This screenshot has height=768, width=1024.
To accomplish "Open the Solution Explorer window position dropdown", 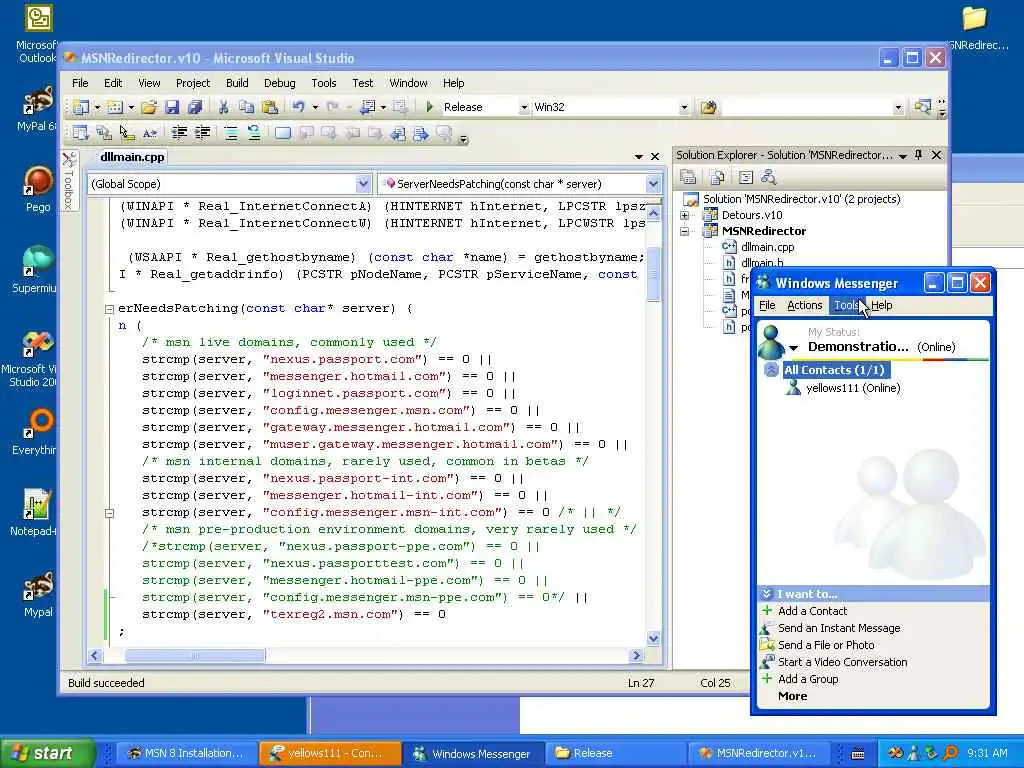I will (x=903, y=155).
